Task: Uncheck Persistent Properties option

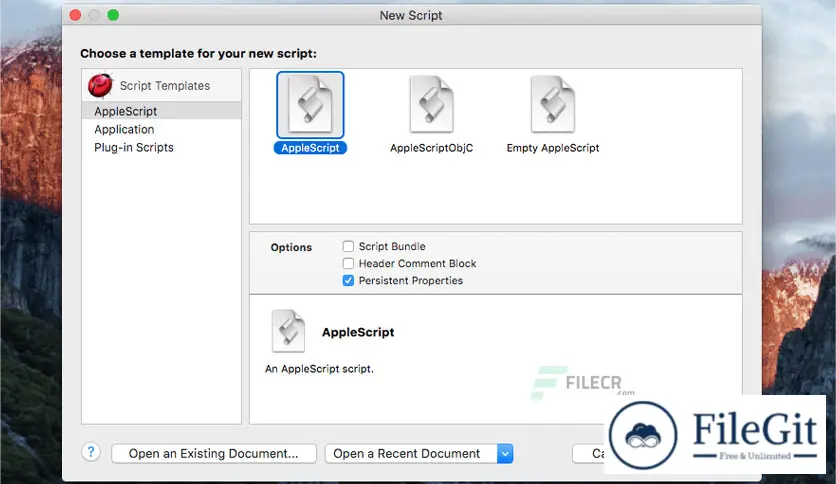Action: click(x=348, y=280)
